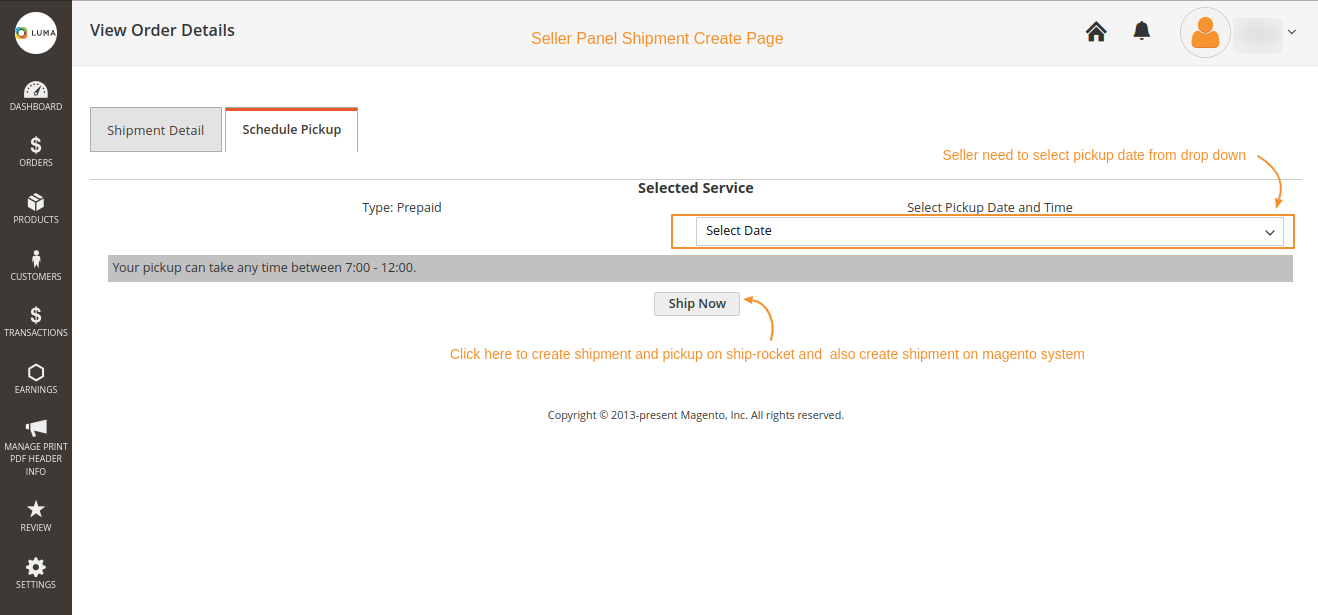
Task: Click the Luma logo
Action: tap(36, 32)
